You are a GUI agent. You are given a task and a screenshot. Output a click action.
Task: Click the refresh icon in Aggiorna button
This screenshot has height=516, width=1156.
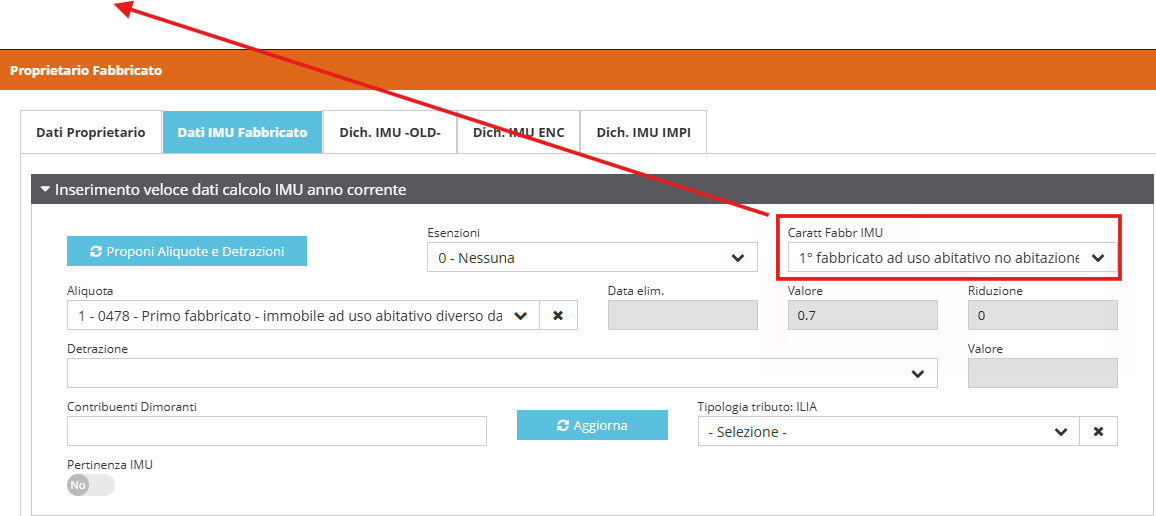click(x=563, y=426)
